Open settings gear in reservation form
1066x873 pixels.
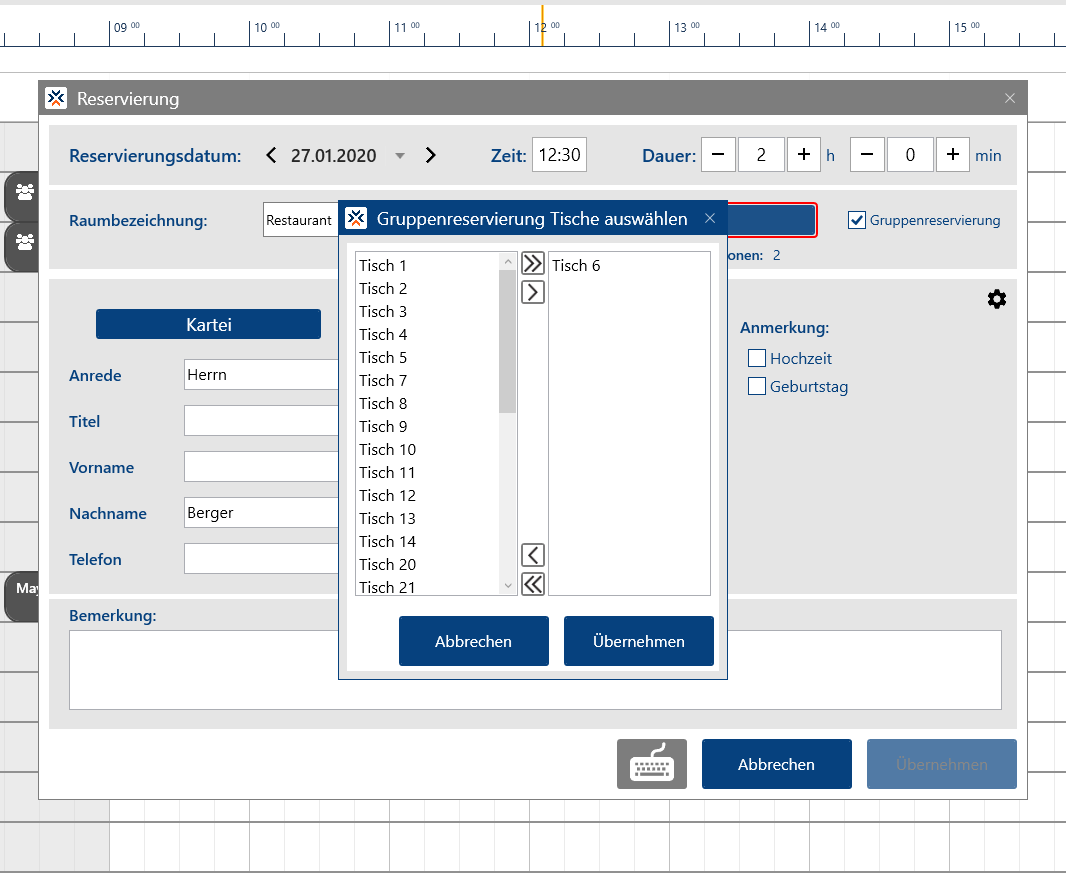(996, 299)
